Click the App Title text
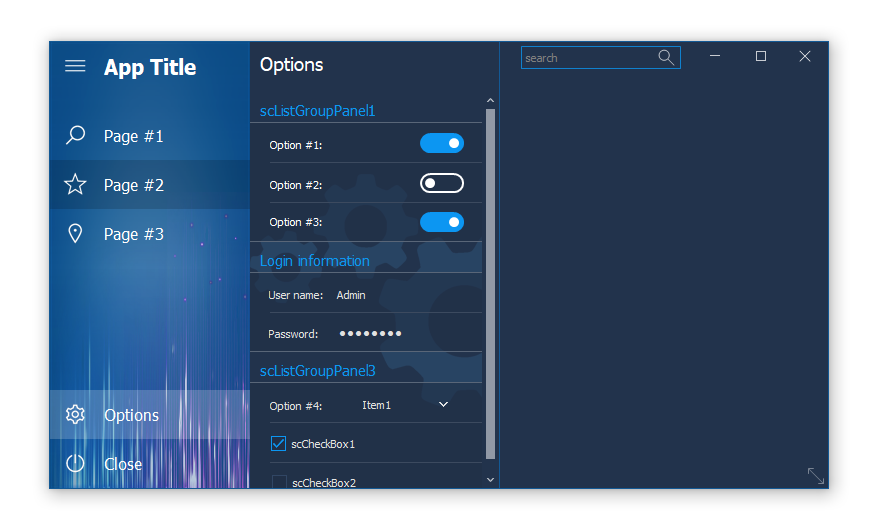Screen dimensions: 880x530 pos(150,67)
